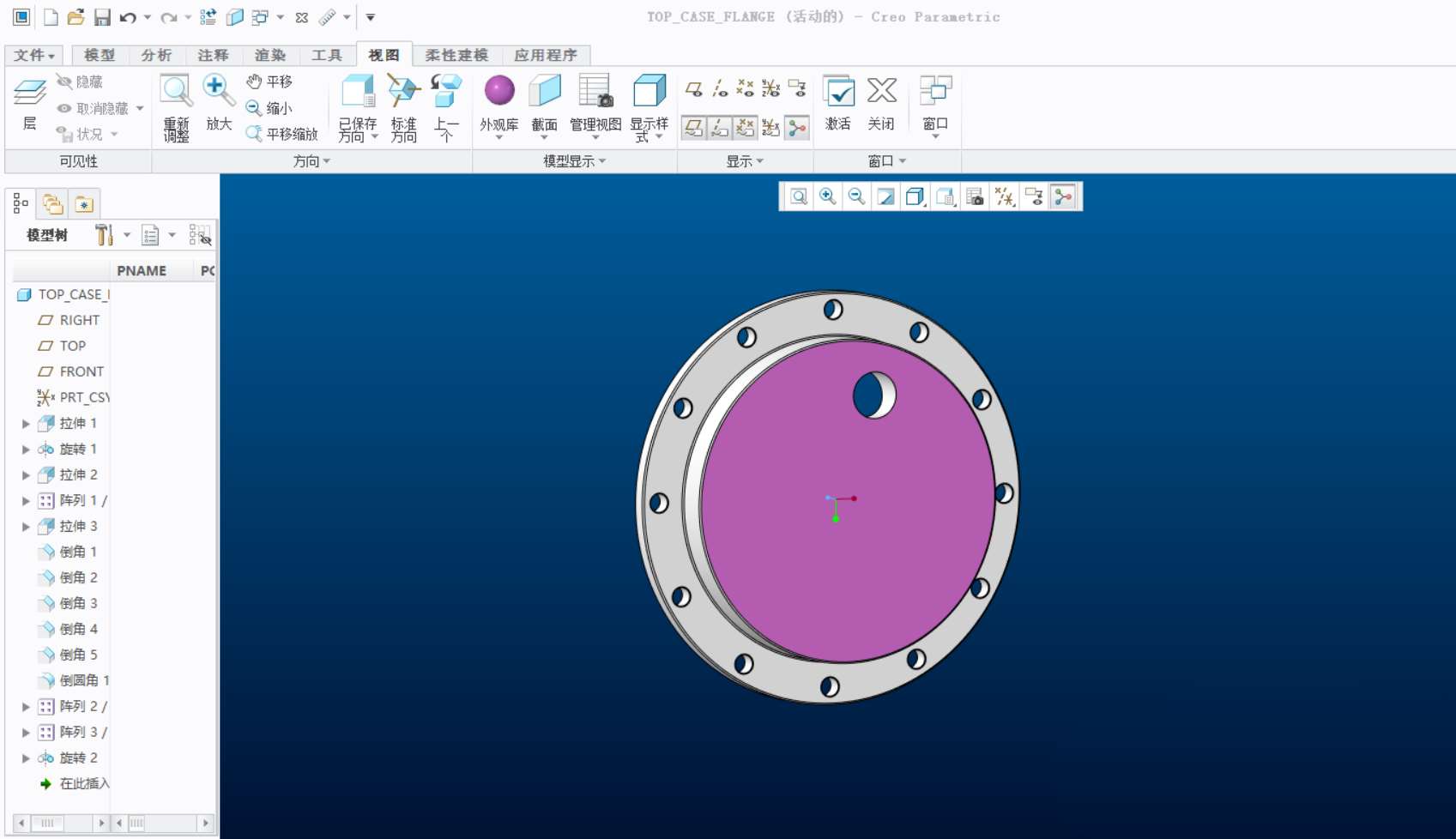Click Refit icon in graphics toolbar
The height and width of the screenshot is (839, 1456).
click(799, 197)
